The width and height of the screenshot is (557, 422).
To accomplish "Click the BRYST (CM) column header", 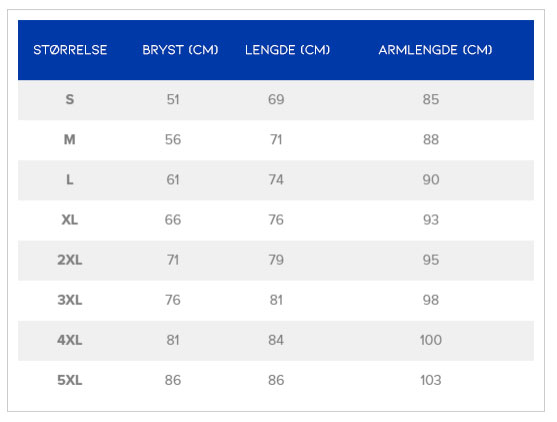I will point(180,50).
